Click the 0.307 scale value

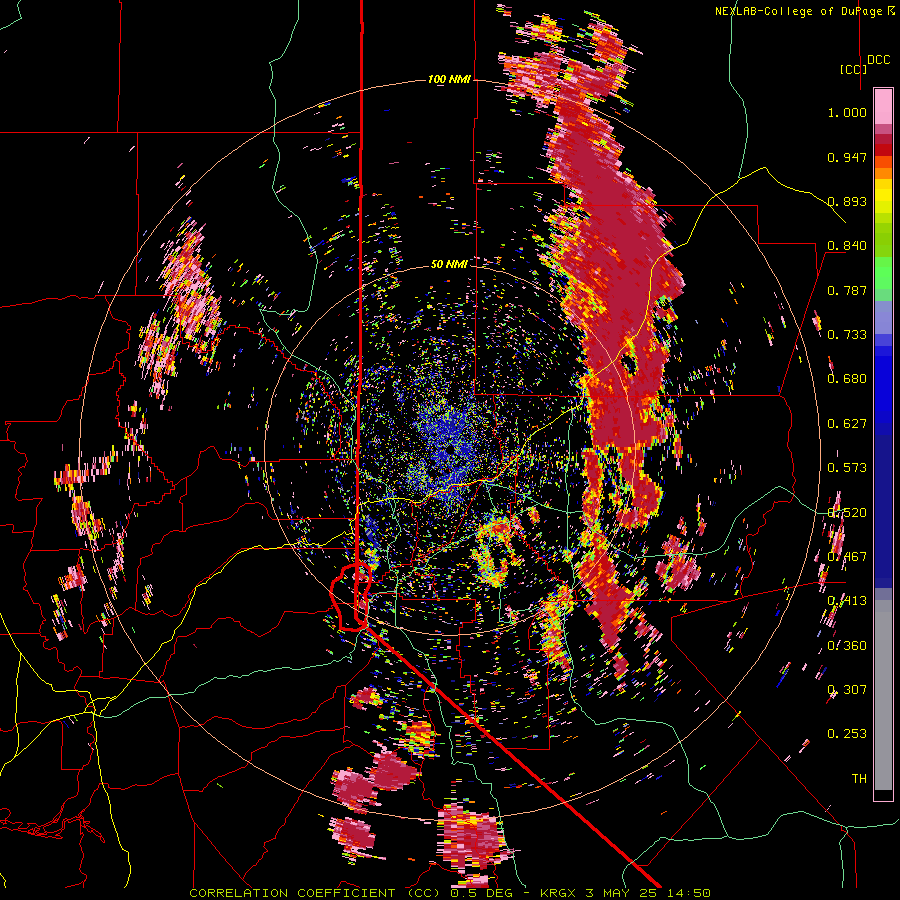click(847, 690)
